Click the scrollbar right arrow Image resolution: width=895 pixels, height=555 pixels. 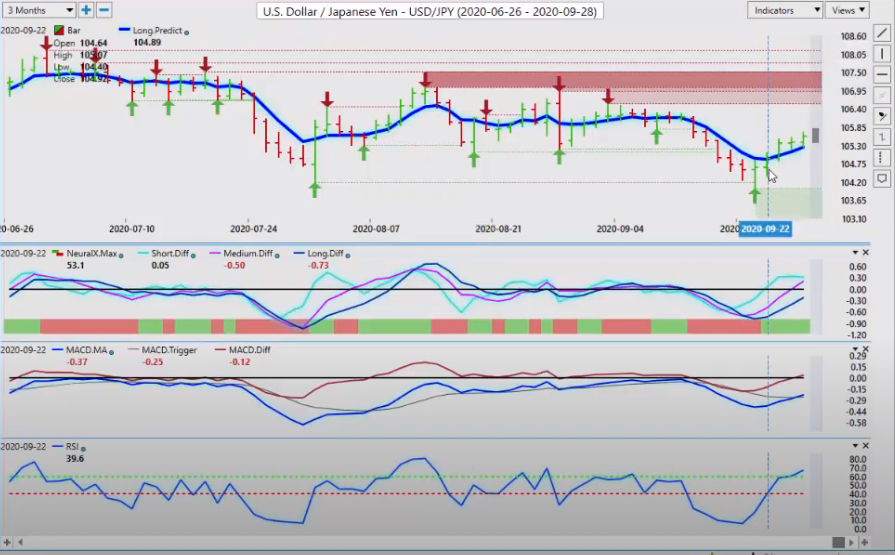(x=852, y=542)
